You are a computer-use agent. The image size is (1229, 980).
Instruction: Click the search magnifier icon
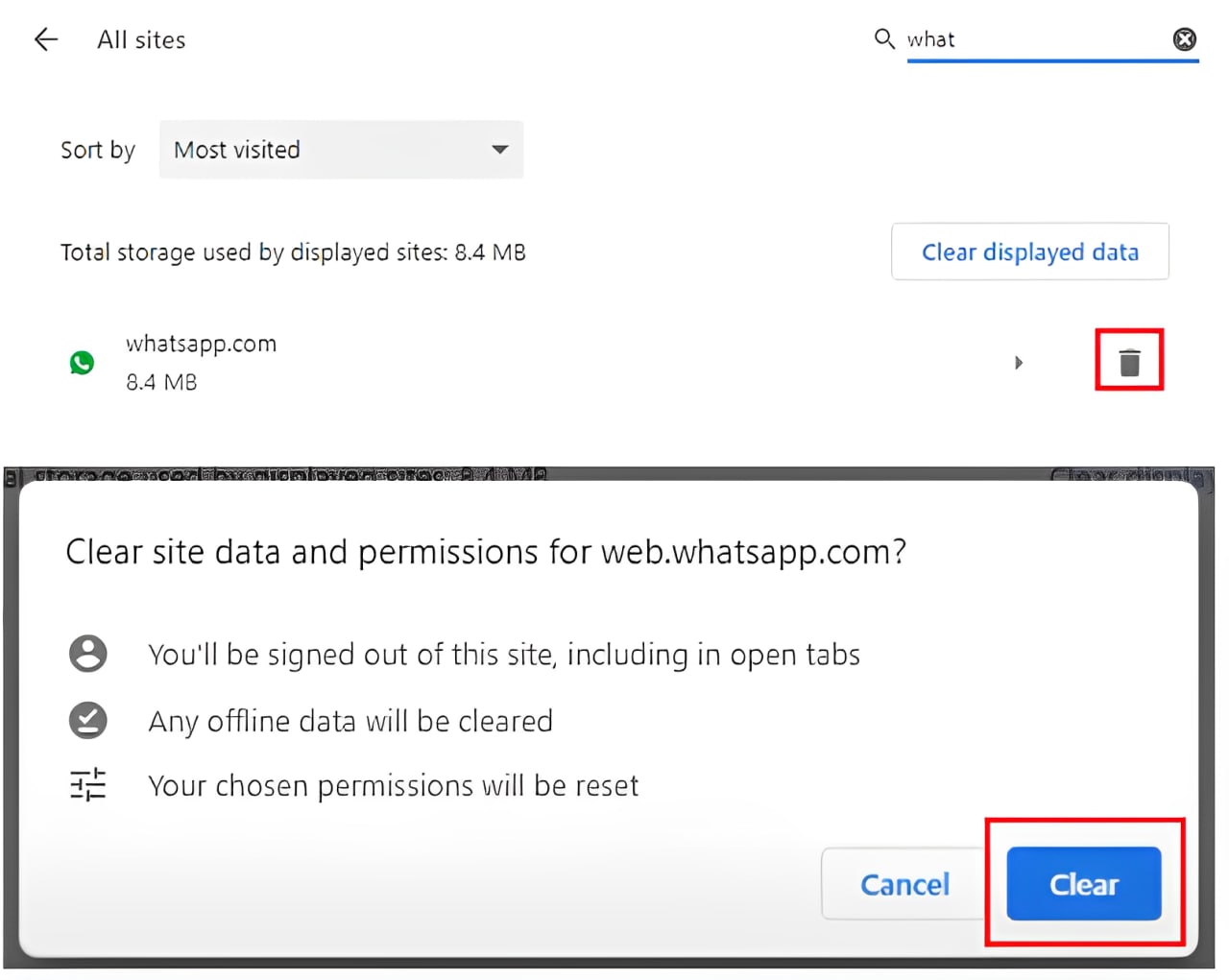[x=884, y=38]
